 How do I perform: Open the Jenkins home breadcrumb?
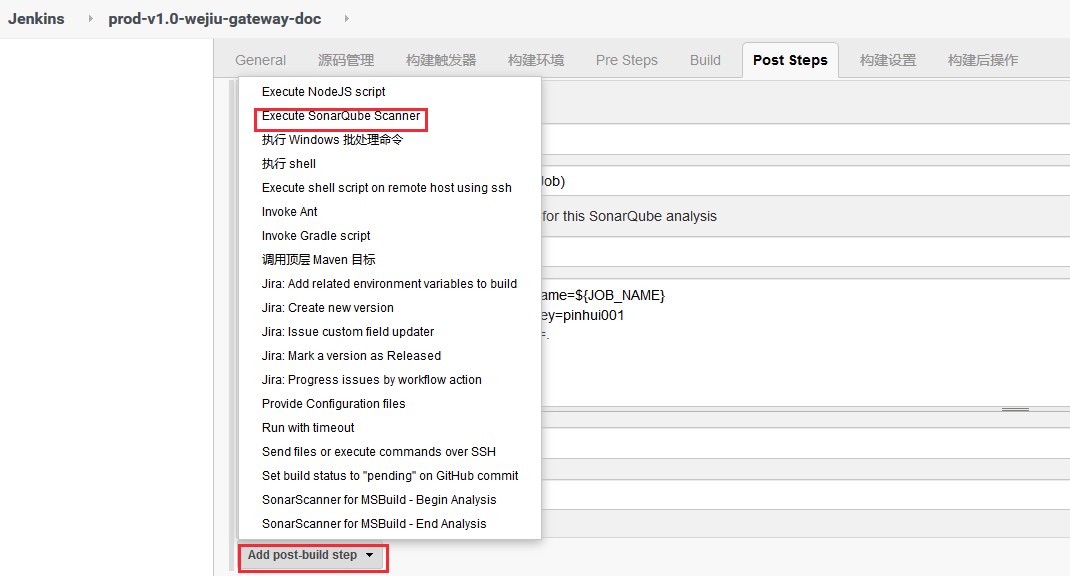[x=36, y=18]
